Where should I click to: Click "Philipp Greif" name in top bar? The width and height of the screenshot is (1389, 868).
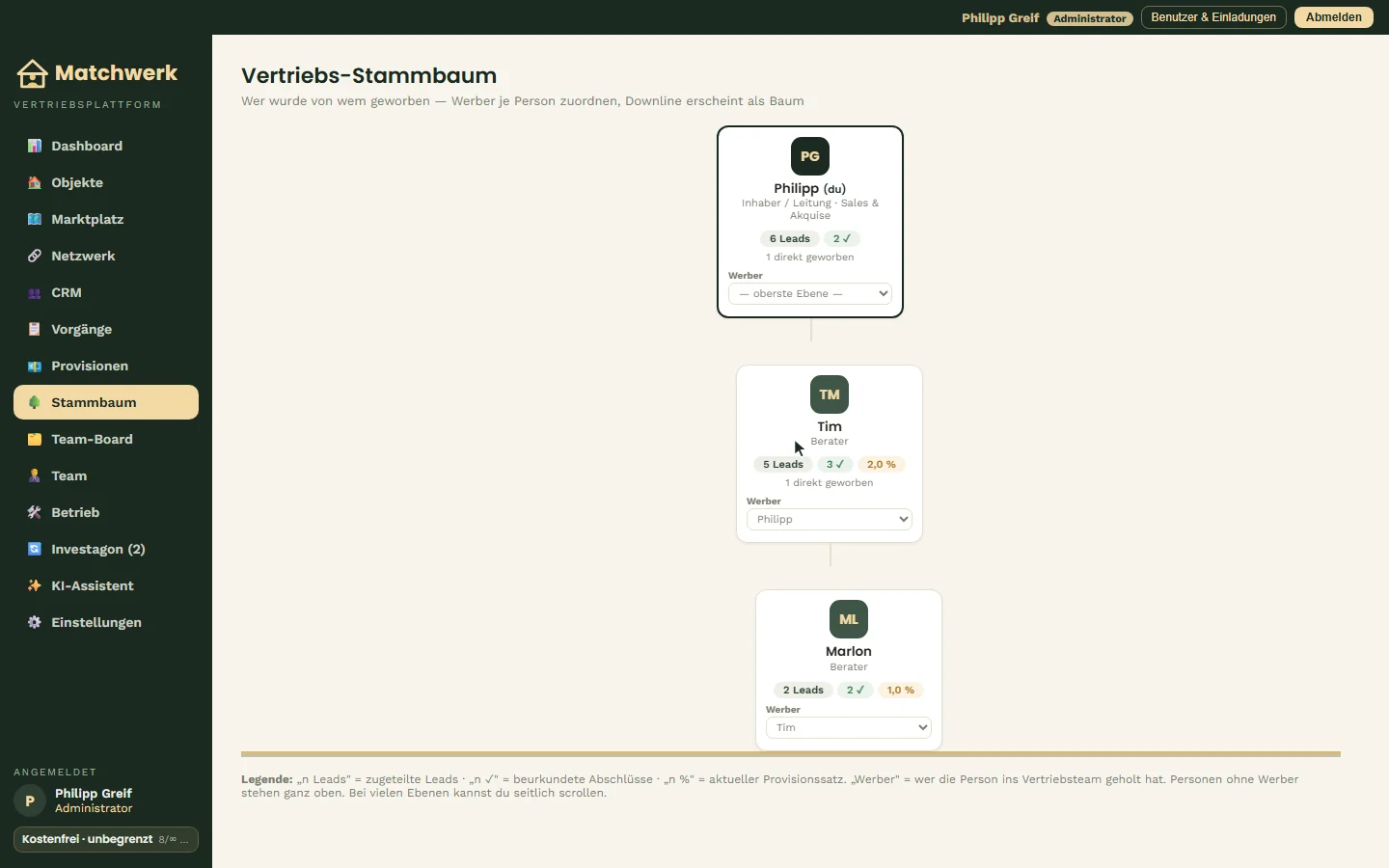coord(1000,17)
